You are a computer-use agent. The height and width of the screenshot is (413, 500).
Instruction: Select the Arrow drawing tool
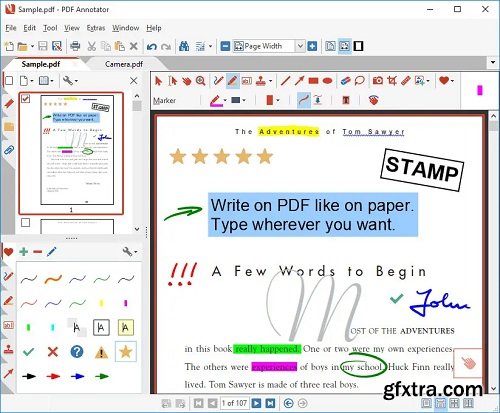(299, 81)
